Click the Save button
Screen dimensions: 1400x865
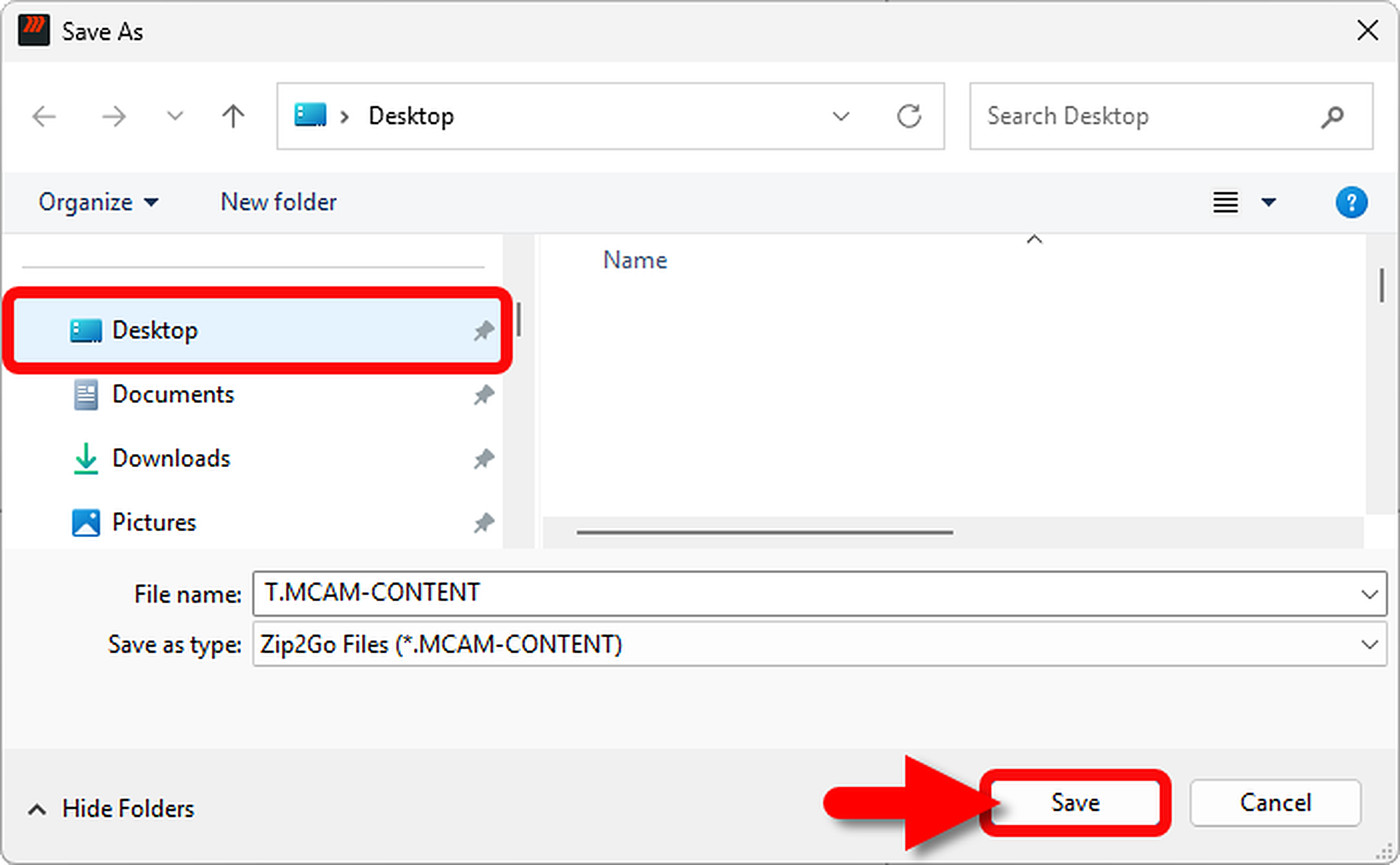click(1075, 802)
